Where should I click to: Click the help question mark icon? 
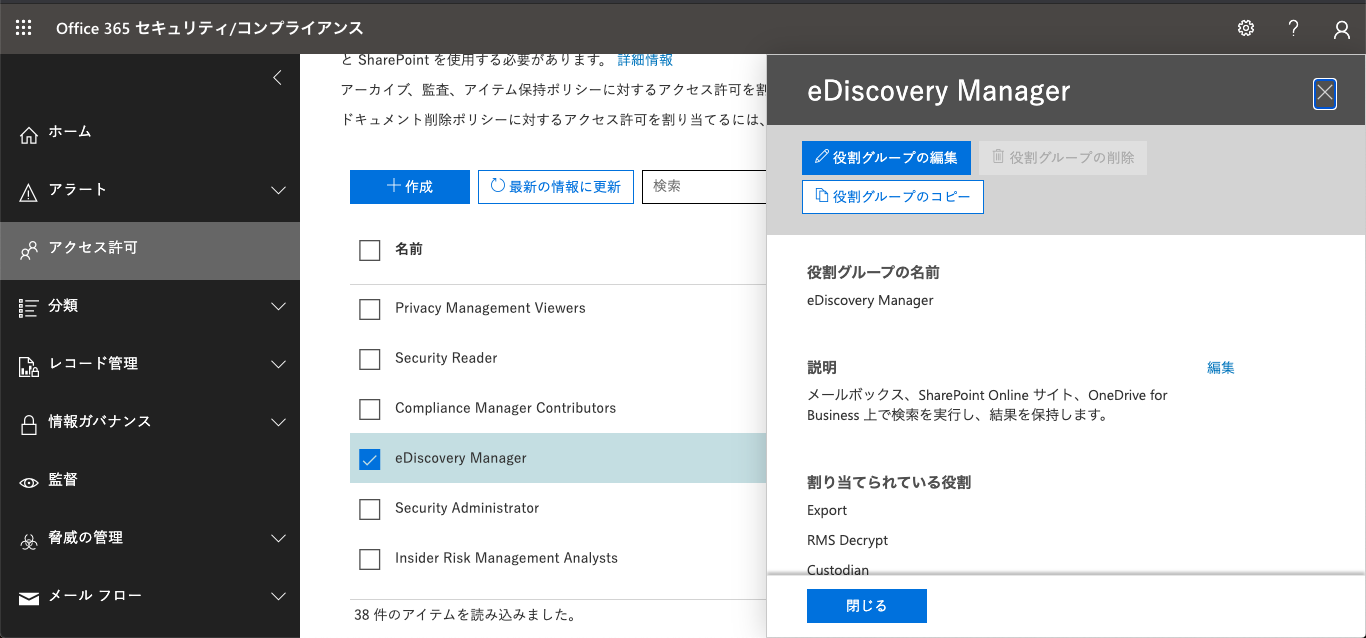[1294, 28]
